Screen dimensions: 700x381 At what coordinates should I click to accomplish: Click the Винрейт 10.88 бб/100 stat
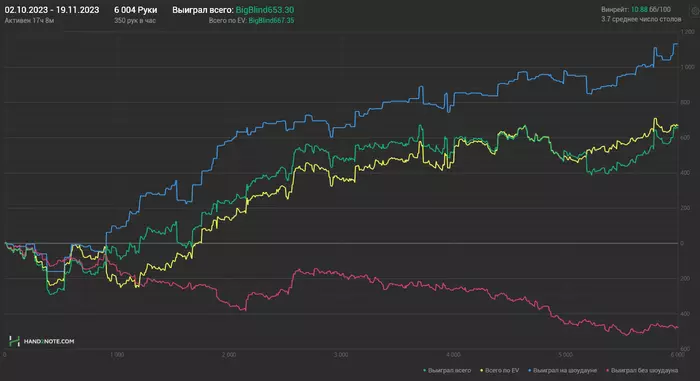point(636,9)
